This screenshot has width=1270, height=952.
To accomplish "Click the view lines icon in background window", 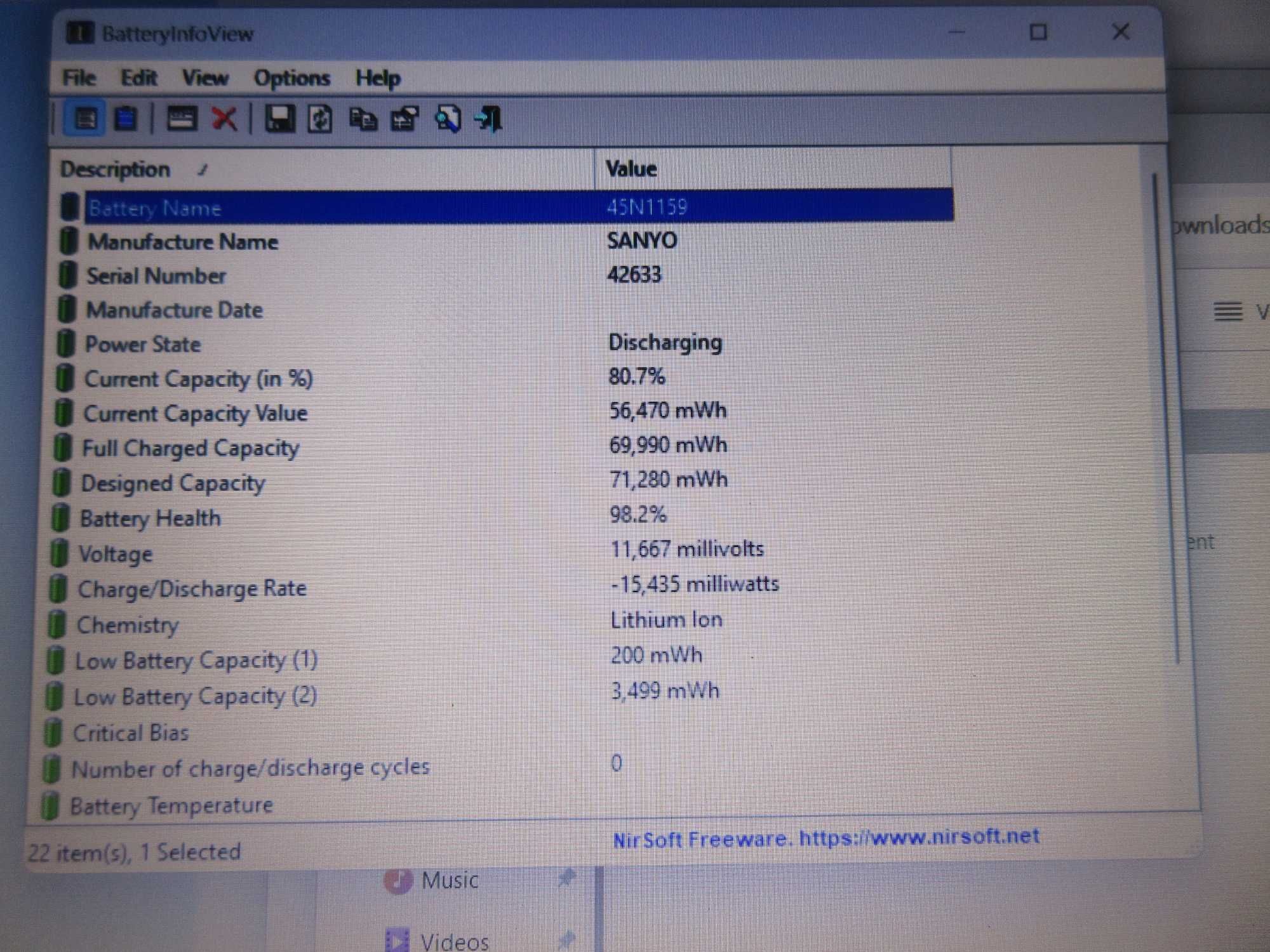I will [1228, 312].
